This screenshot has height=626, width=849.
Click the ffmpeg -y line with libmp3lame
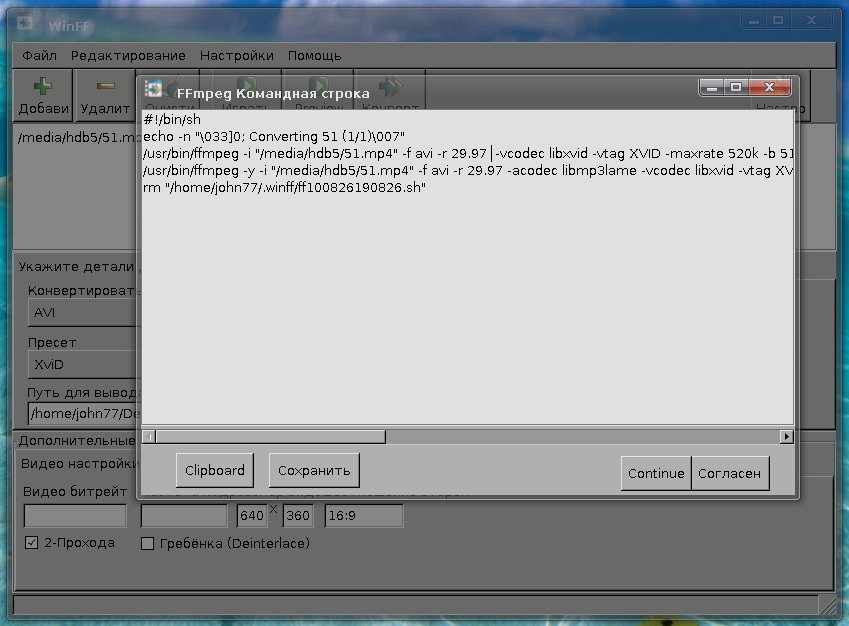click(x=468, y=171)
